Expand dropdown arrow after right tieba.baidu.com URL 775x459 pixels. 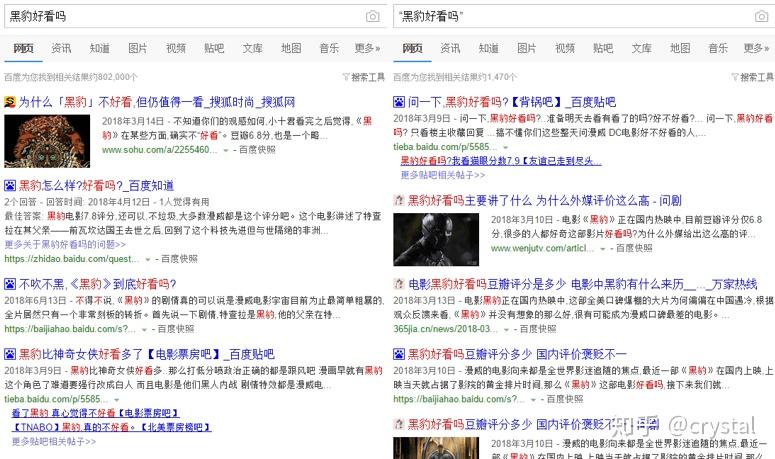coord(505,147)
